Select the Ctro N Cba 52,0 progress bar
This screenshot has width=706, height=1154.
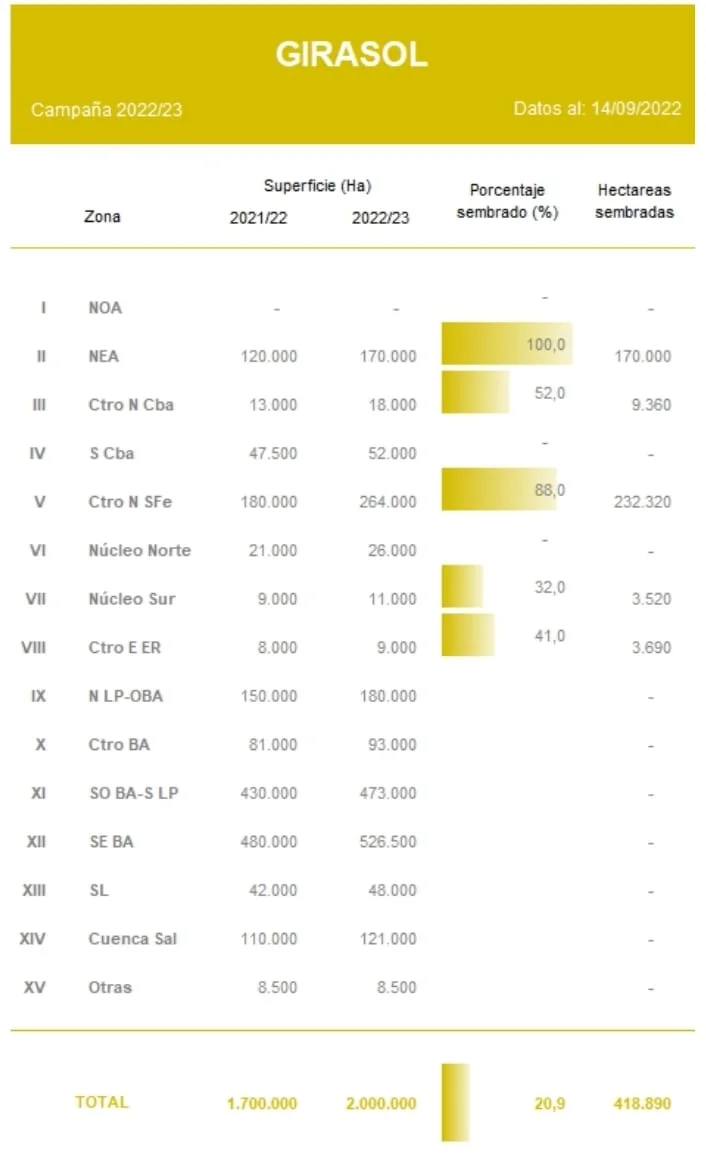coord(475,392)
